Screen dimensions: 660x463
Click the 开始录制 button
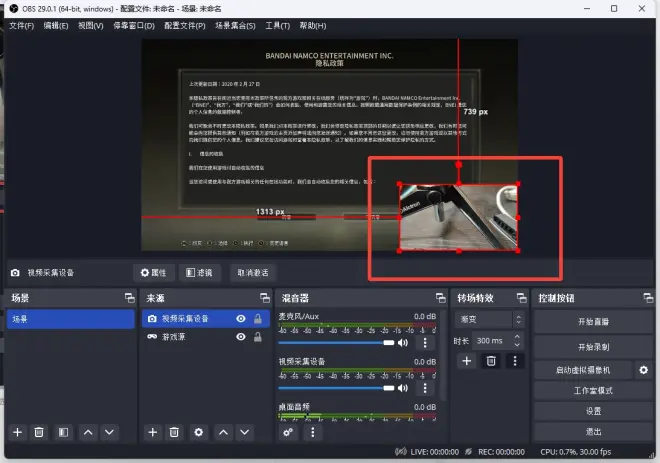pyautogui.click(x=593, y=346)
